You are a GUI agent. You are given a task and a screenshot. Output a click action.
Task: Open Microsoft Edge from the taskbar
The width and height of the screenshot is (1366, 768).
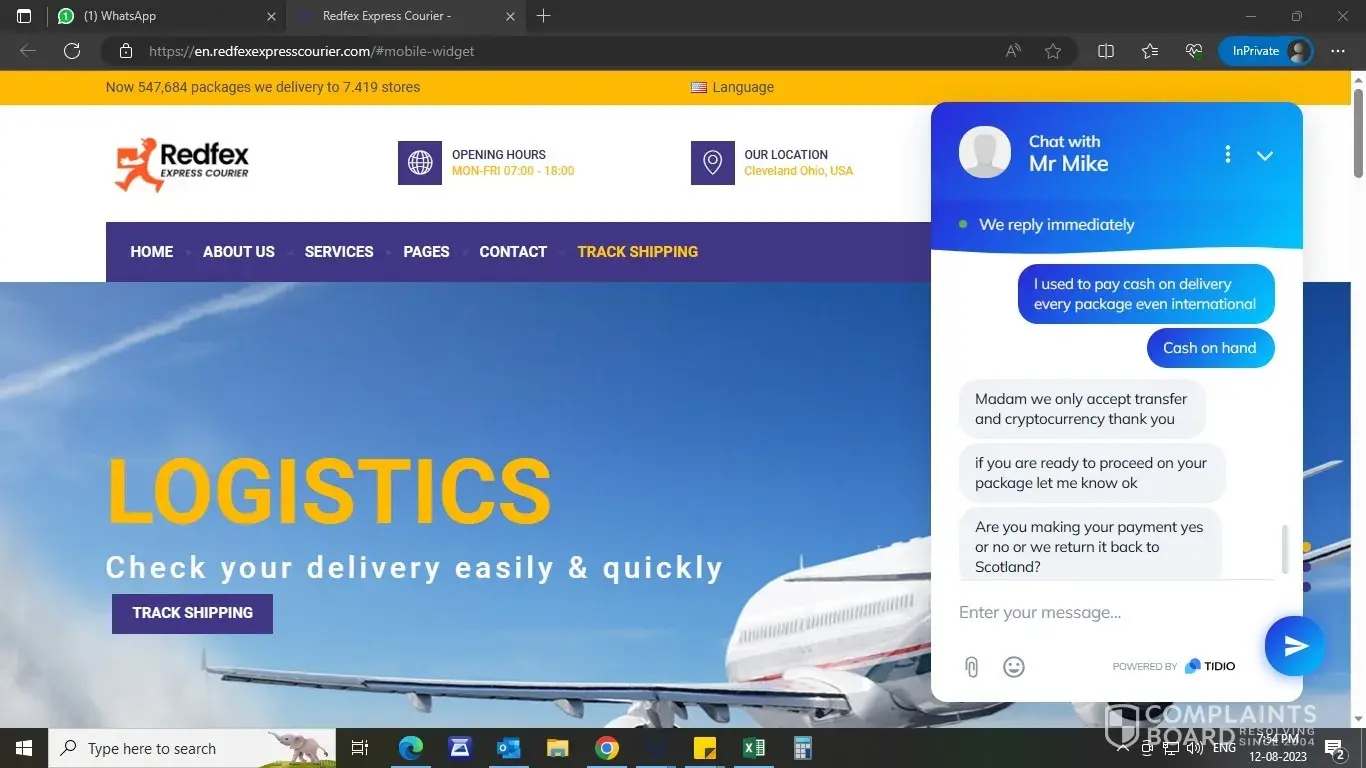[411, 748]
